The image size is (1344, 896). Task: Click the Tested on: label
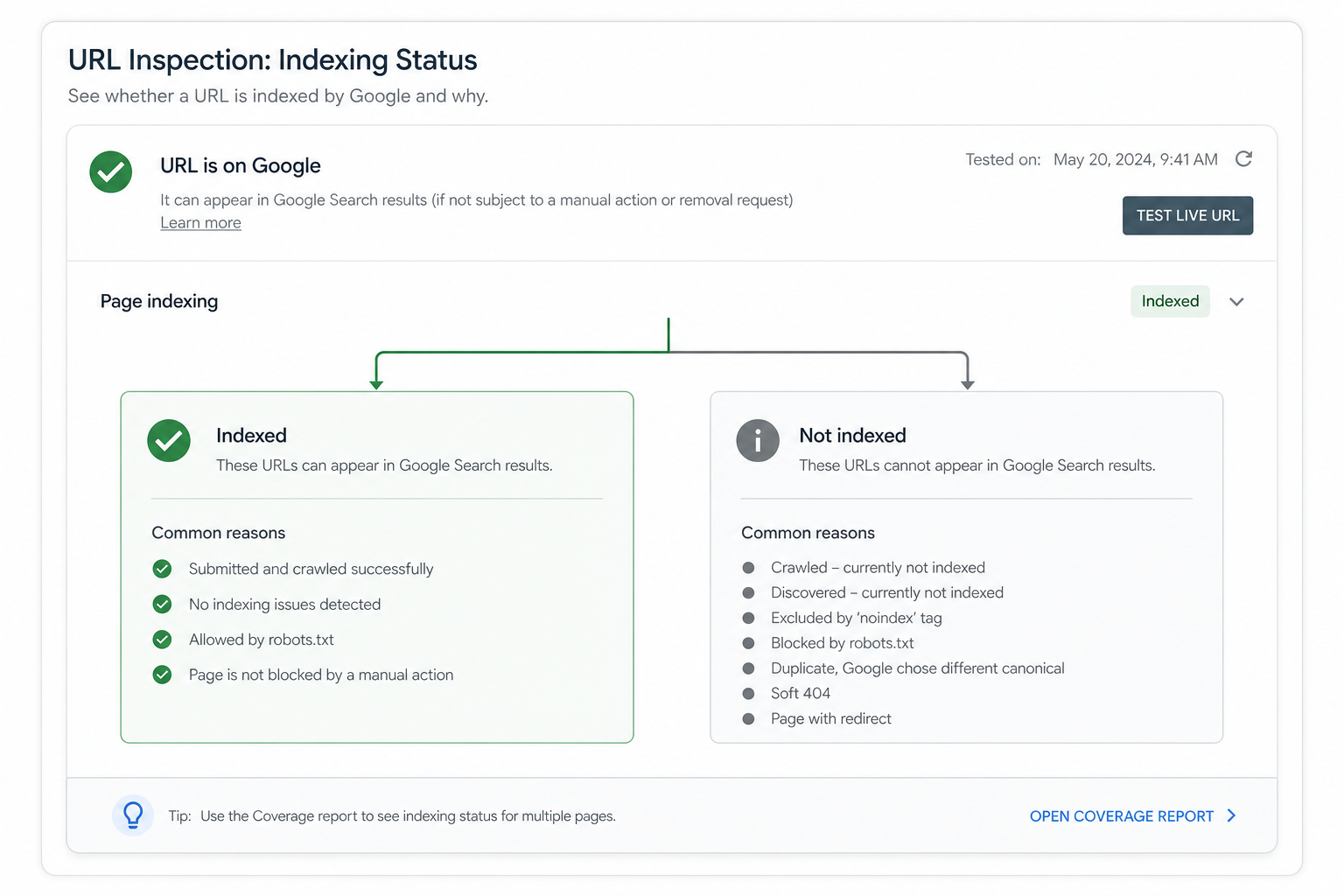(1003, 159)
